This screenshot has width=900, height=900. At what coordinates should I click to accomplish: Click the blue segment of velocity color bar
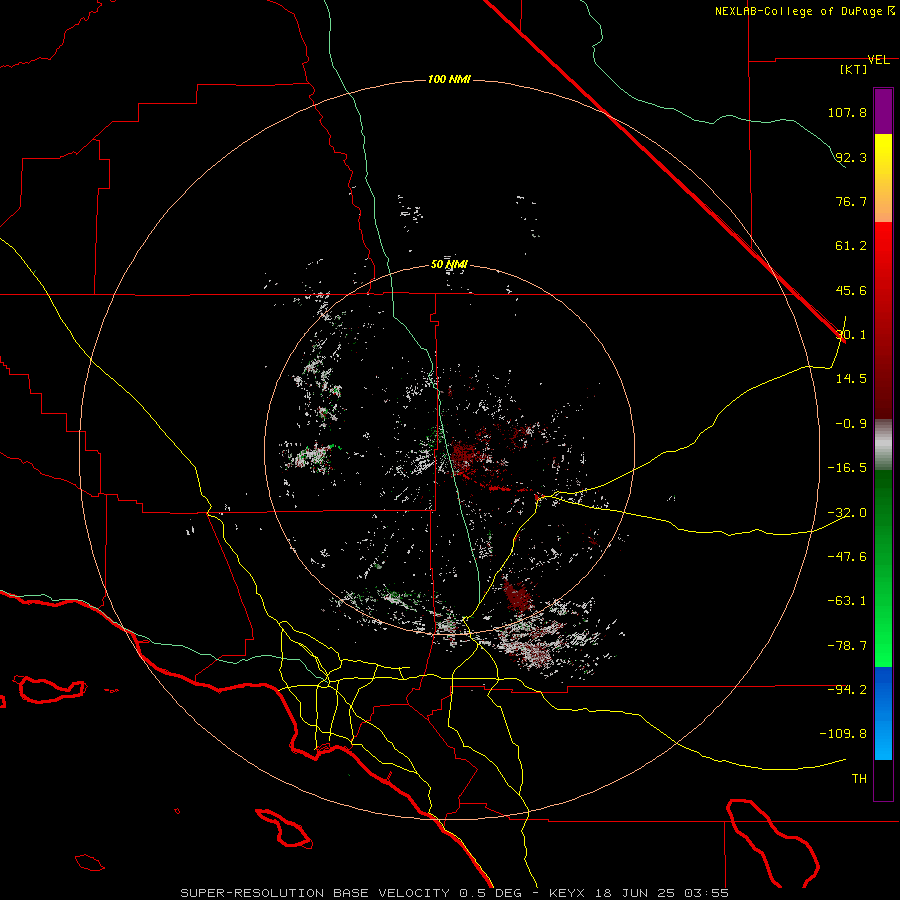tap(883, 713)
